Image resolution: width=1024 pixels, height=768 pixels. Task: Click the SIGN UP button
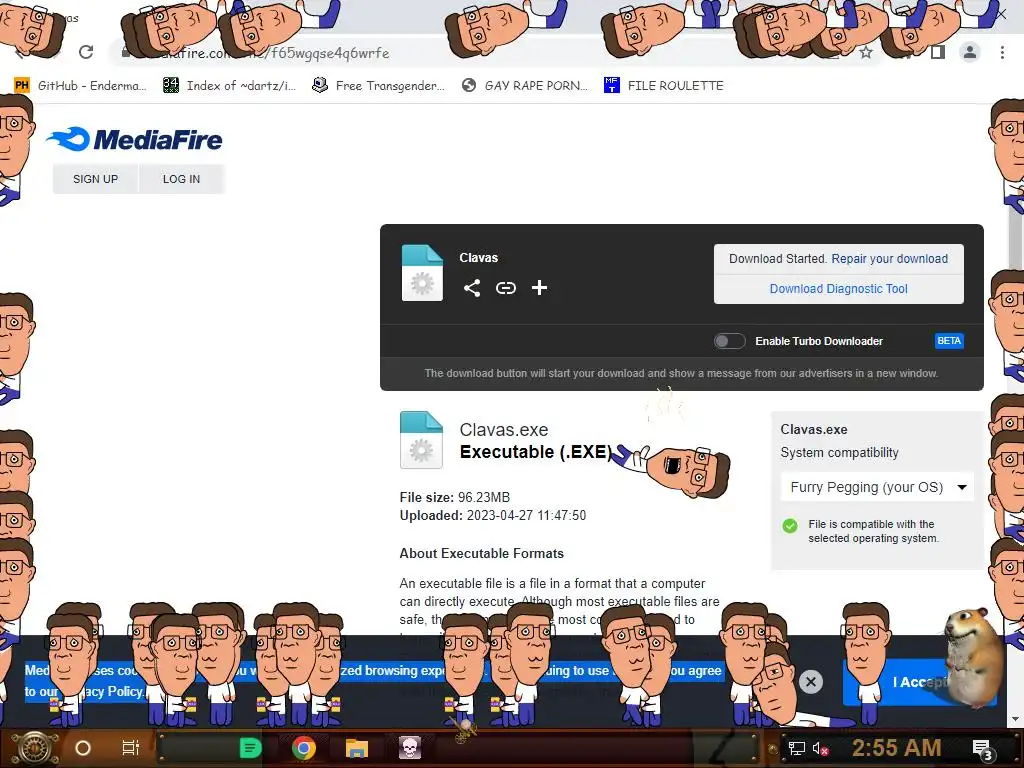95,179
